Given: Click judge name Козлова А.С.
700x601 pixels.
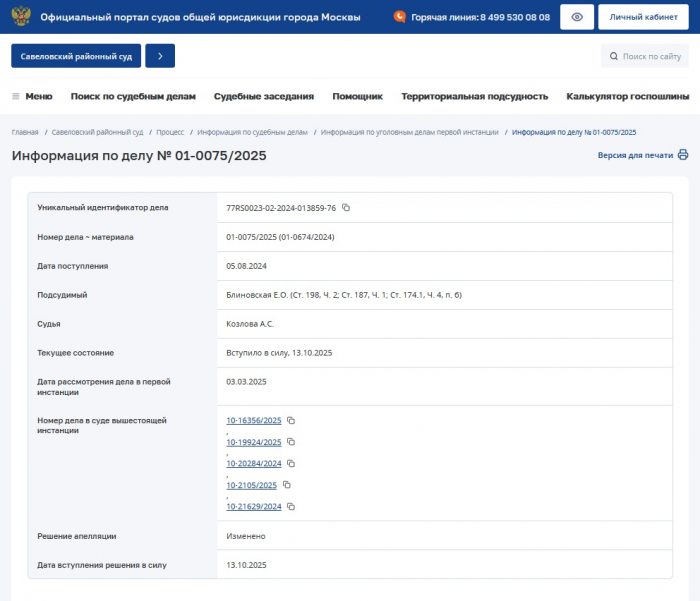Looking at the screenshot, I should tap(250, 324).
